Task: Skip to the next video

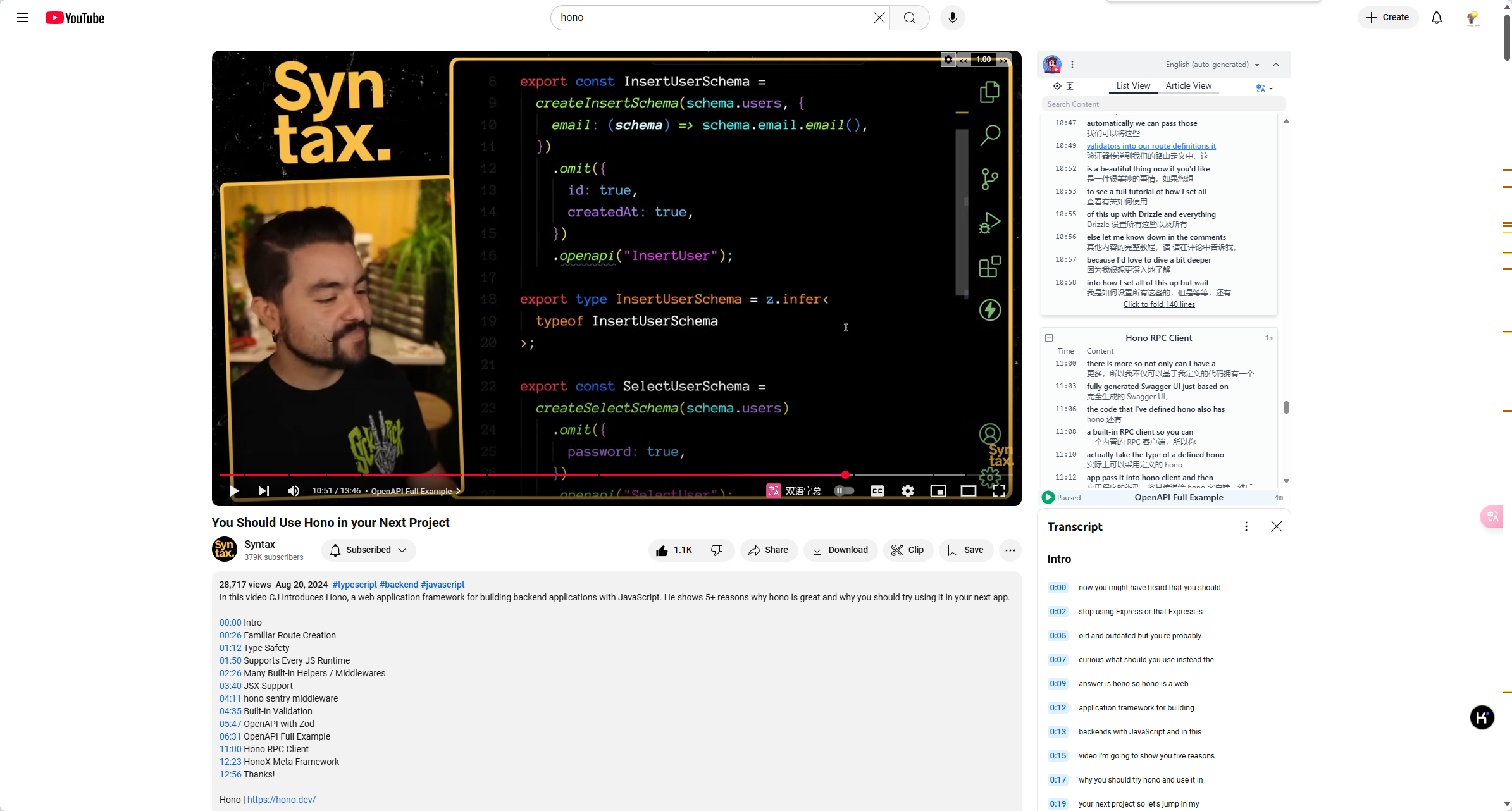Action: (264, 491)
